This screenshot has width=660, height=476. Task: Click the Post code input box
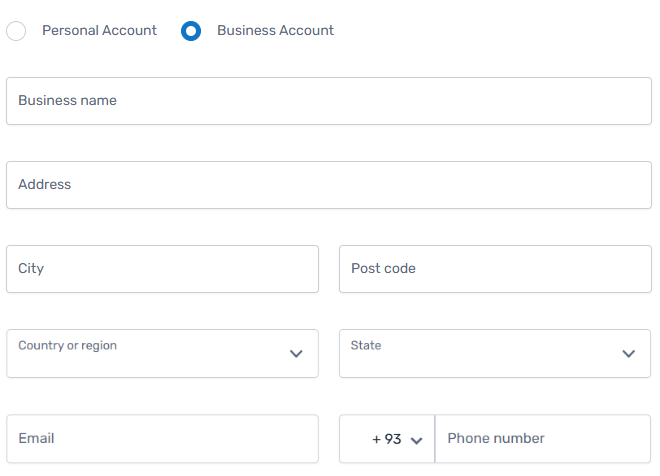click(x=495, y=269)
